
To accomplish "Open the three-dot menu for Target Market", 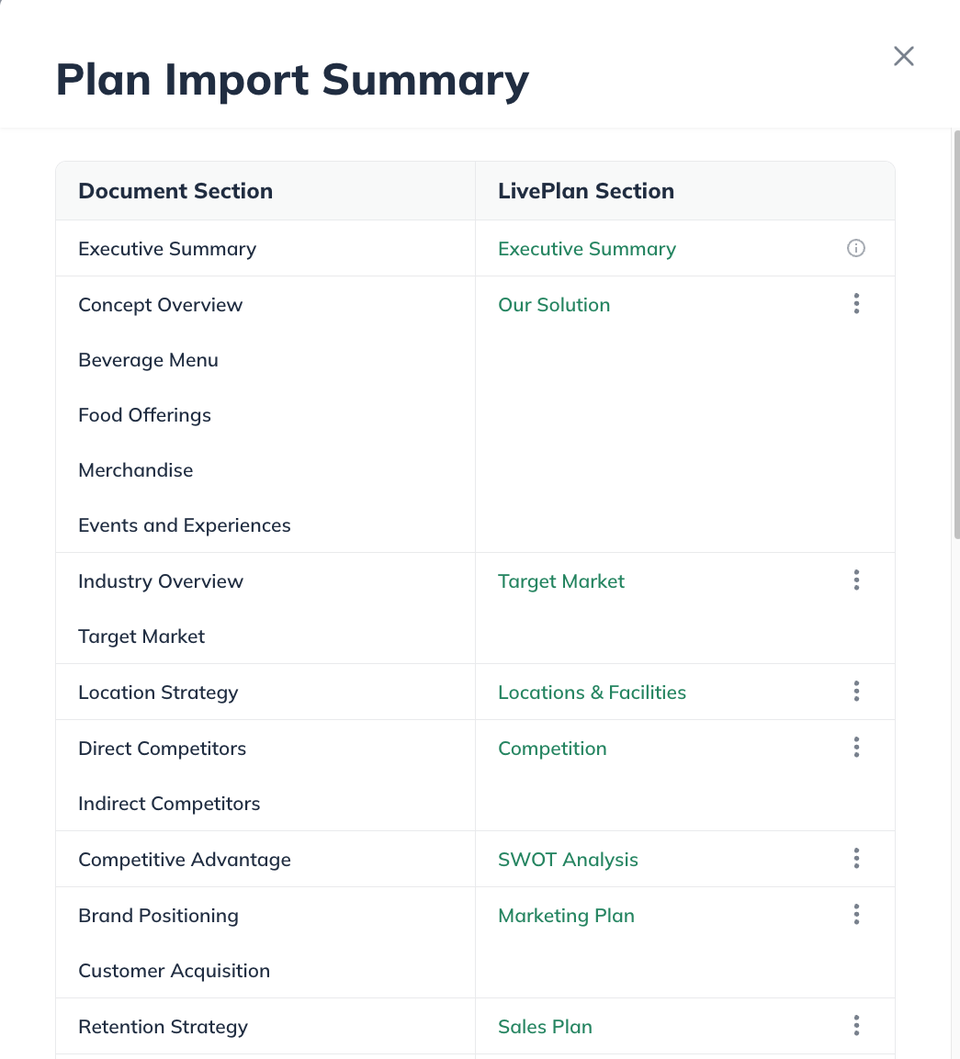I will pyautogui.click(x=856, y=581).
